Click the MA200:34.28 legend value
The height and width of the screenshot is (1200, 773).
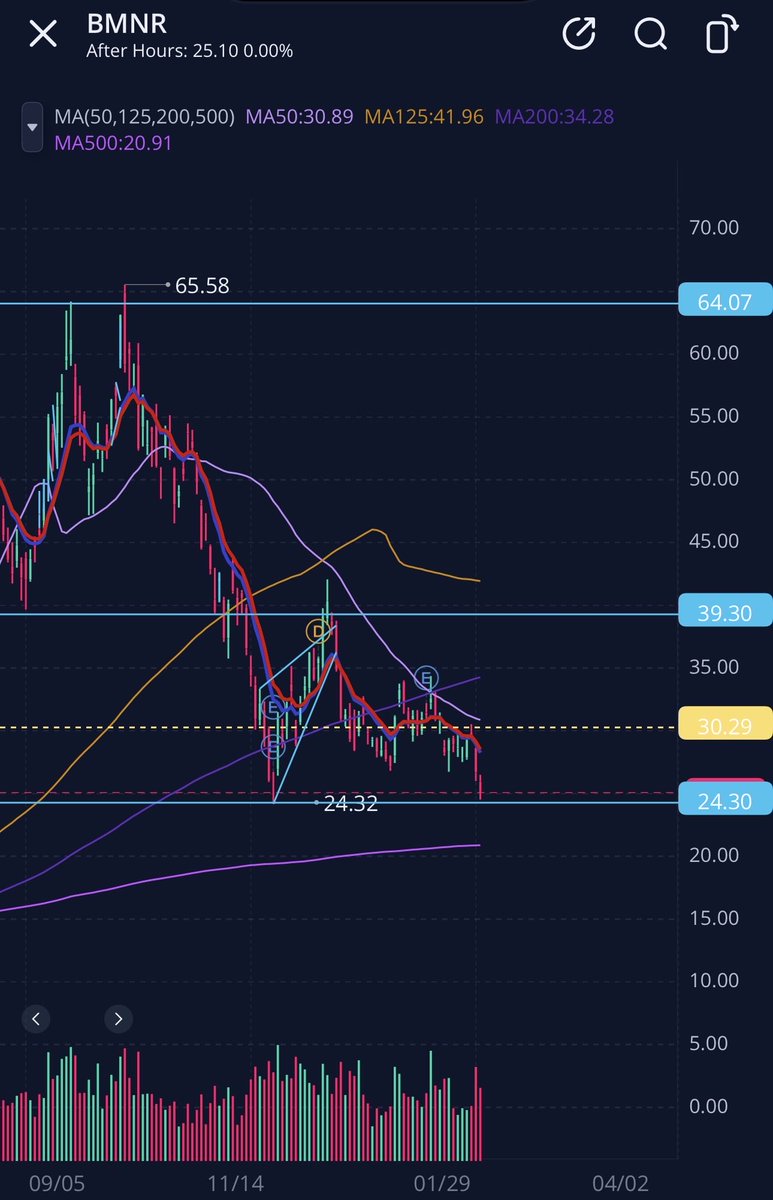pyautogui.click(x=554, y=117)
